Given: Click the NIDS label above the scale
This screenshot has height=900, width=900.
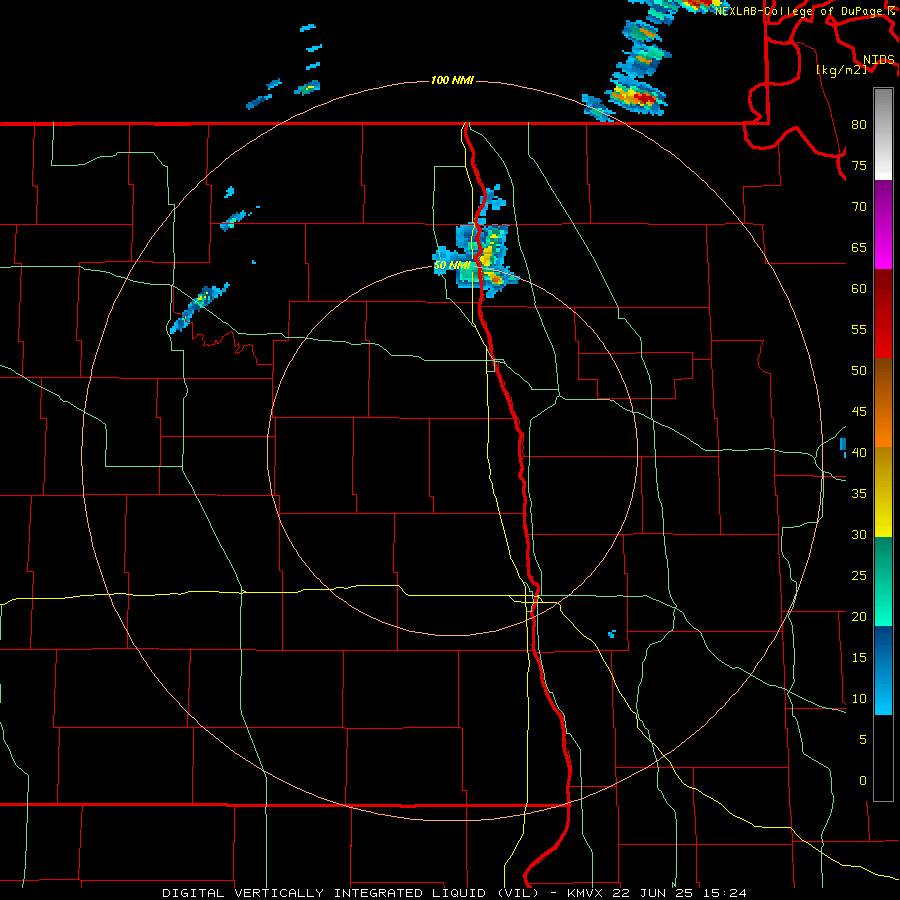Looking at the screenshot, I should 879,60.
